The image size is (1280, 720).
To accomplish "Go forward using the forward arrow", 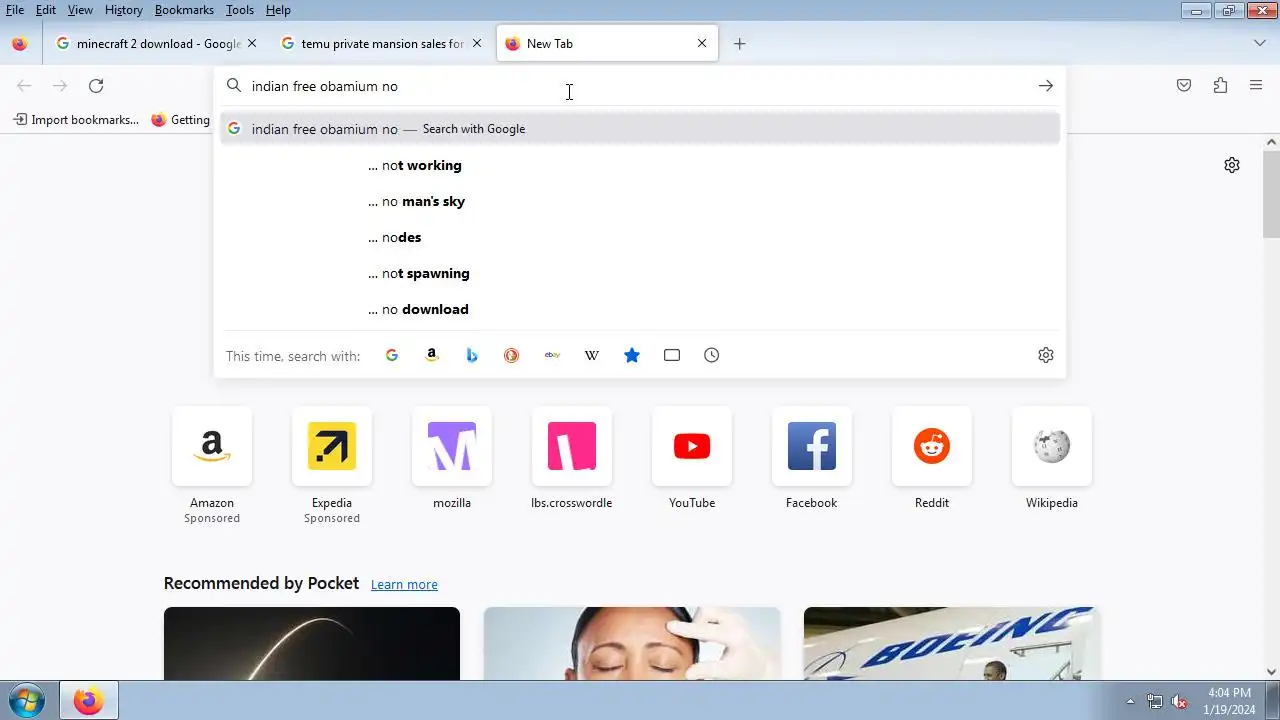I will pos(60,86).
